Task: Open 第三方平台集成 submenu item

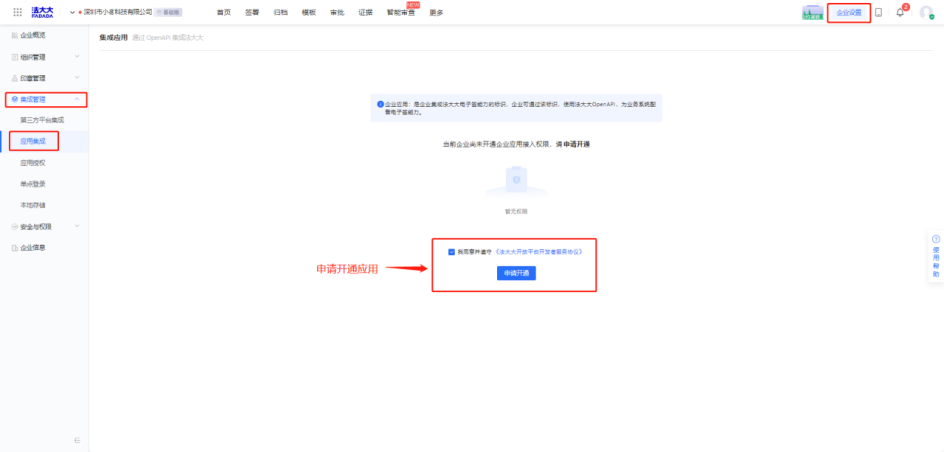Action: point(44,120)
